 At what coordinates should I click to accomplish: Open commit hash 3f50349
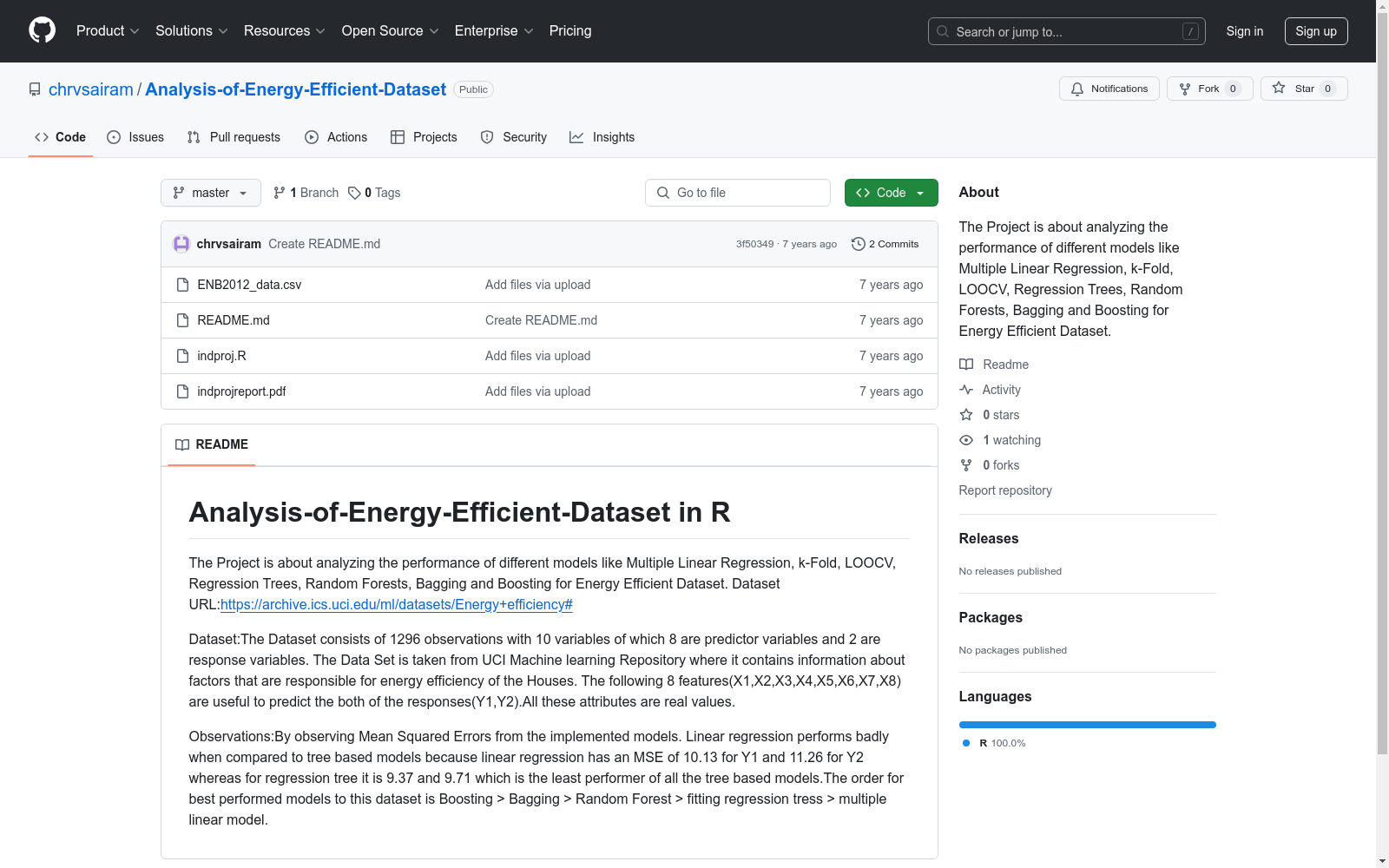(x=754, y=244)
